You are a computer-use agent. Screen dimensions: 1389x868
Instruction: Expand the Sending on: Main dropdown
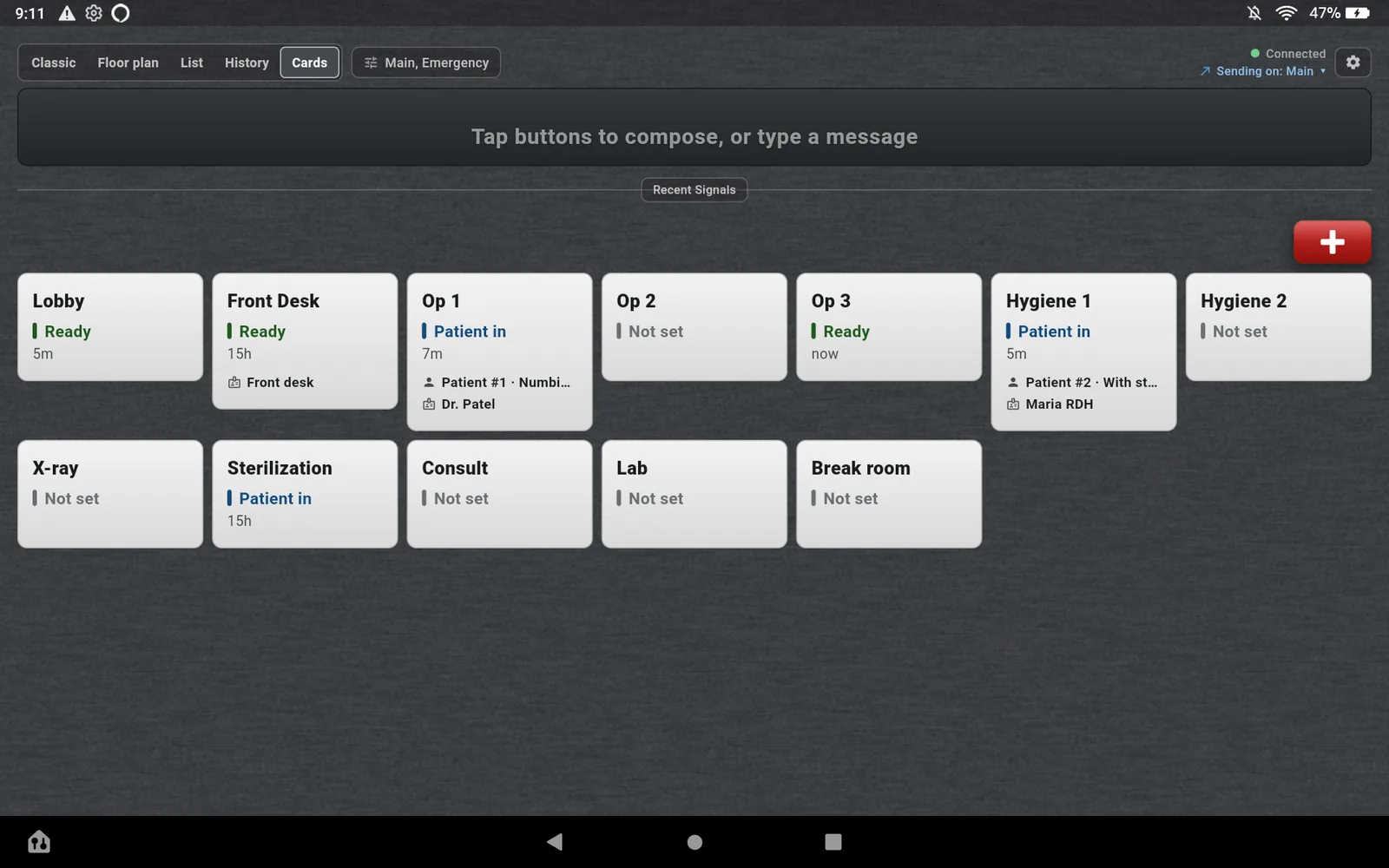1263,71
